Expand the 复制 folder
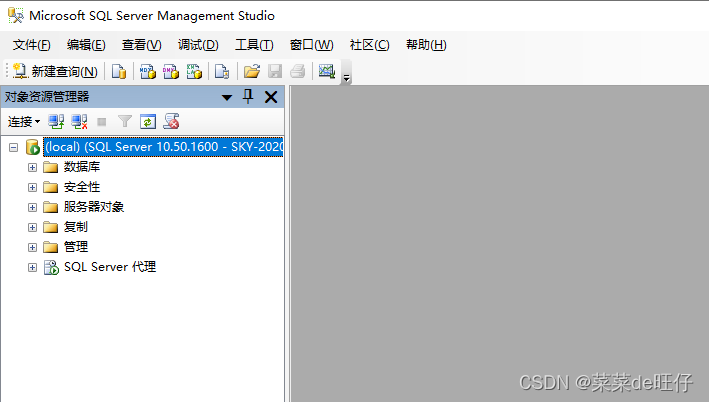Image resolution: width=709 pixels, height=402 pixels. click(x=32, y=227)
